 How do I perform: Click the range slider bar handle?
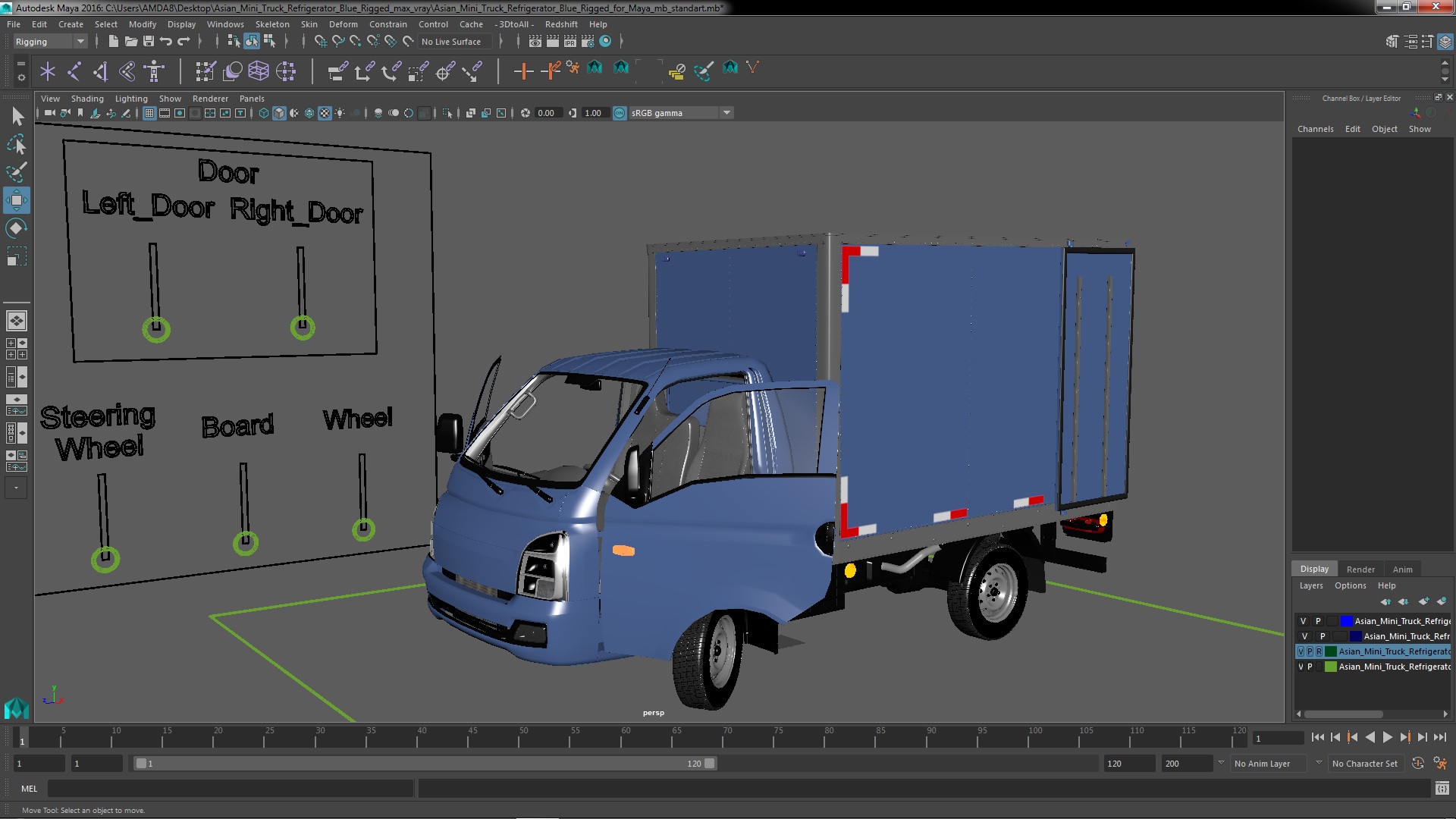[425, 764]
